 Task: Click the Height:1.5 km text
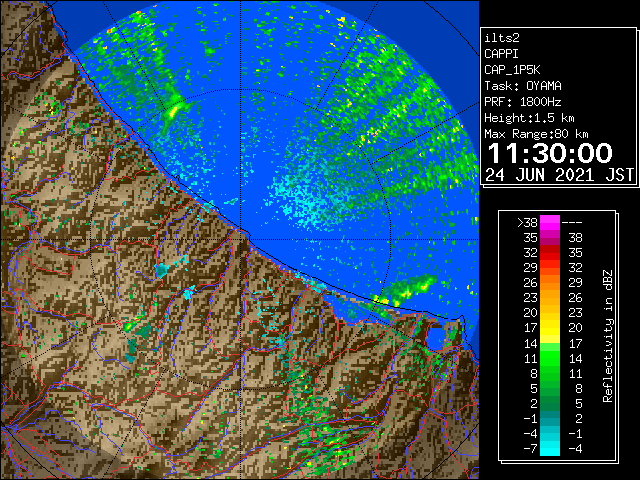pyautogui.click(x=529, y=118)
